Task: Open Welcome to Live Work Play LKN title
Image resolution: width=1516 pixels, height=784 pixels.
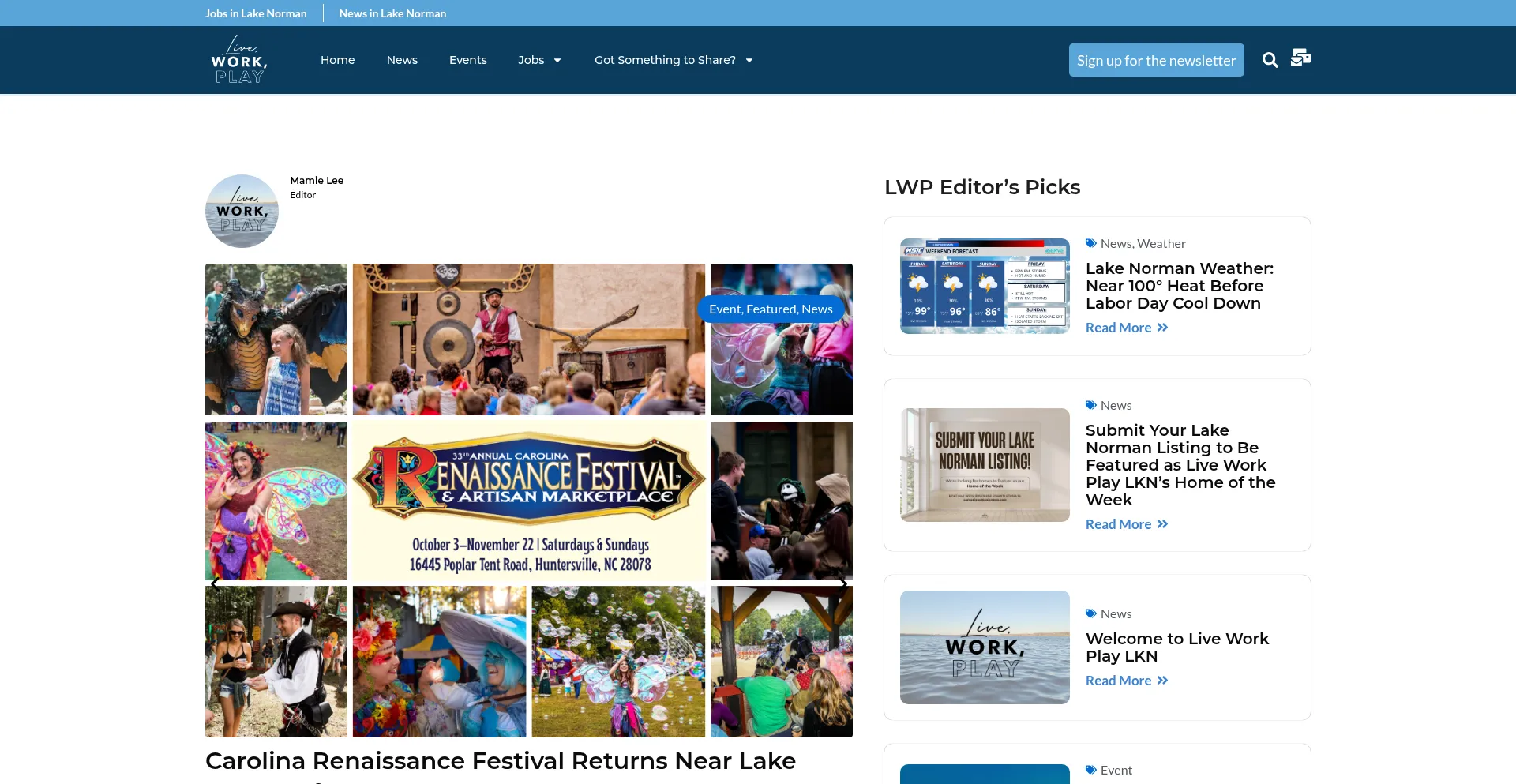Action: pos(1177,647)
